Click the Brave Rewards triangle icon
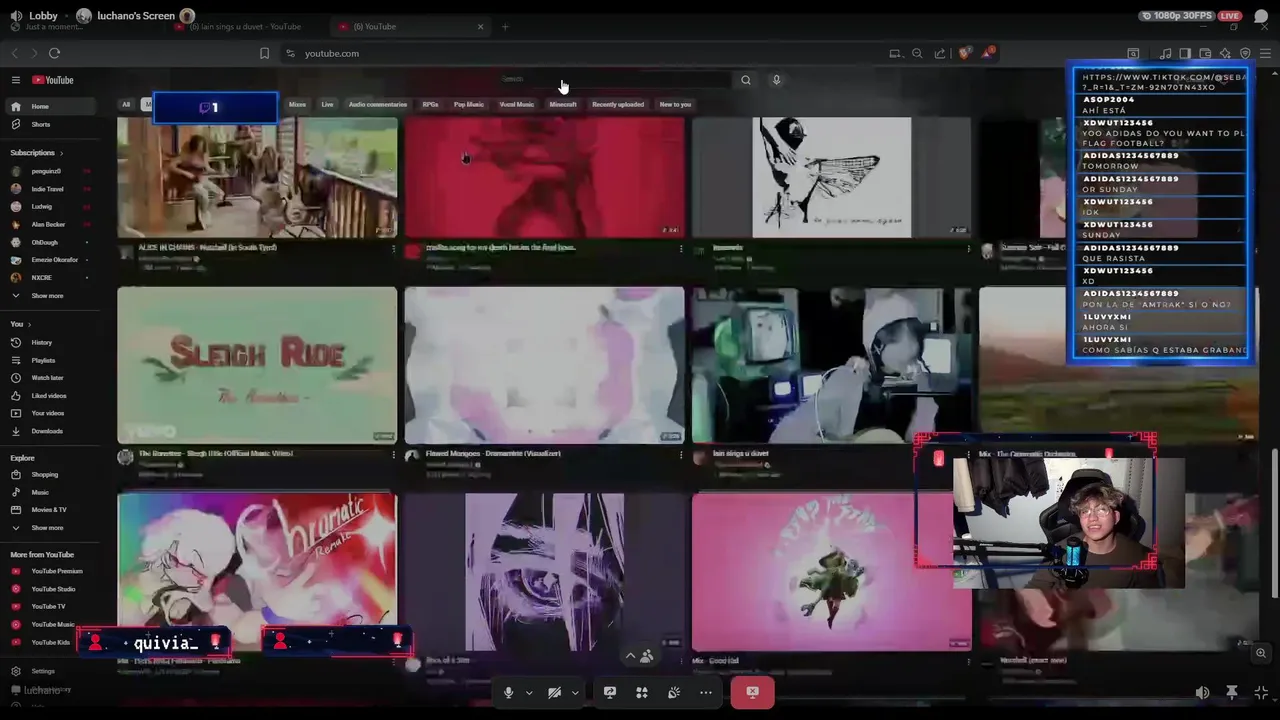The width and height of the screenshot is (1280, 720). tap(988, 53)
